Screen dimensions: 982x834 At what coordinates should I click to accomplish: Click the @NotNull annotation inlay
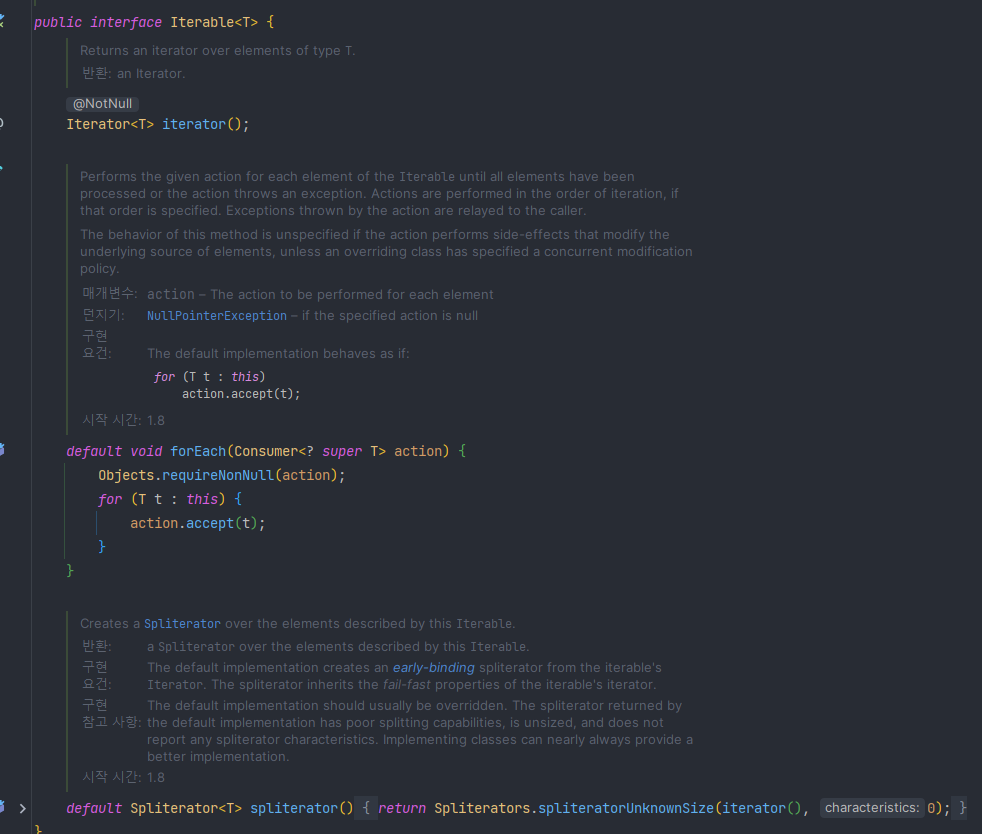pos(102,103)
